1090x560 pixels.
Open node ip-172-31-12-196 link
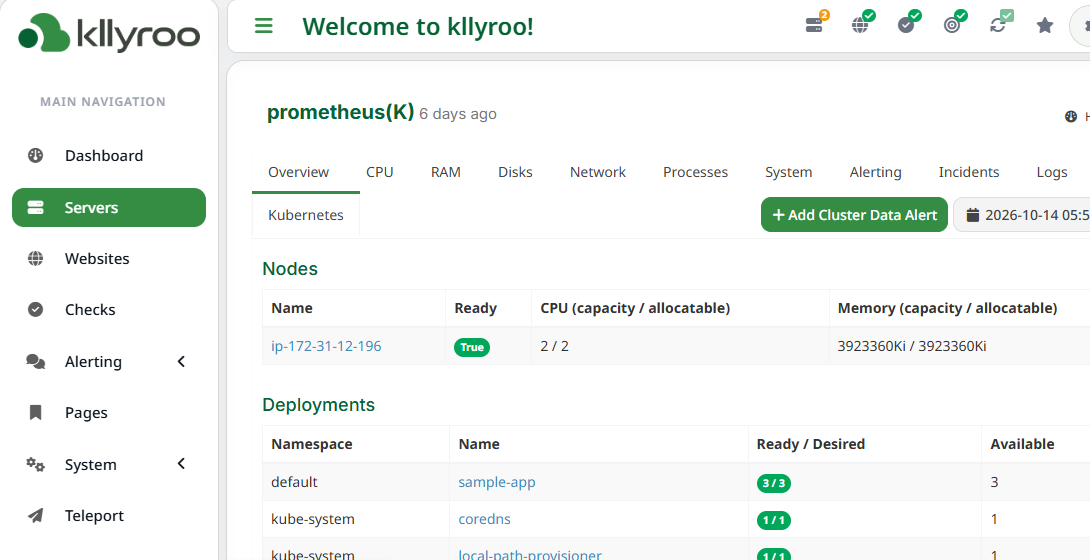point(326,346)
